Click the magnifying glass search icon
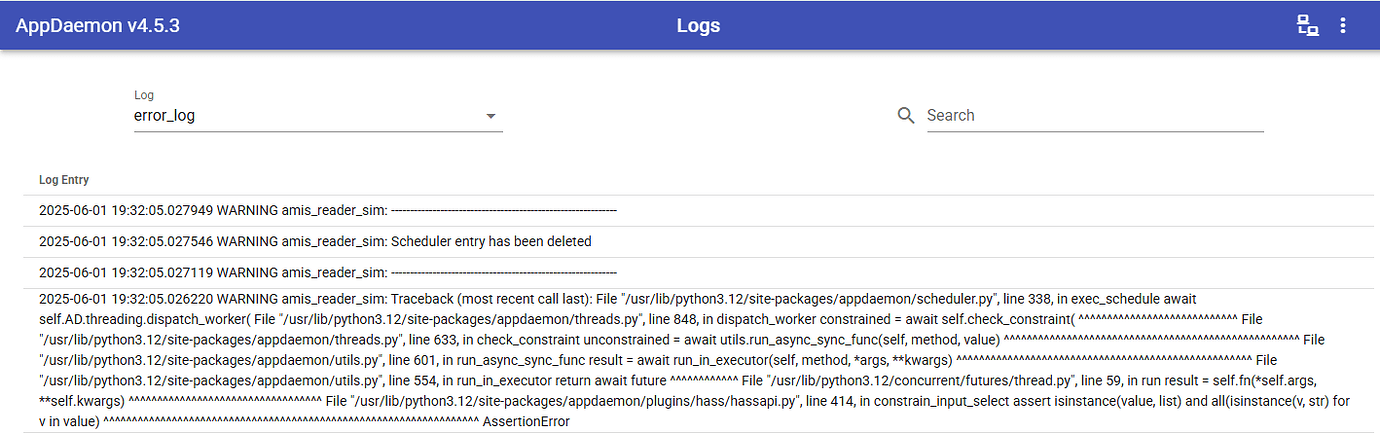Viewport: 1380px width, 434px height. (906, 115)
